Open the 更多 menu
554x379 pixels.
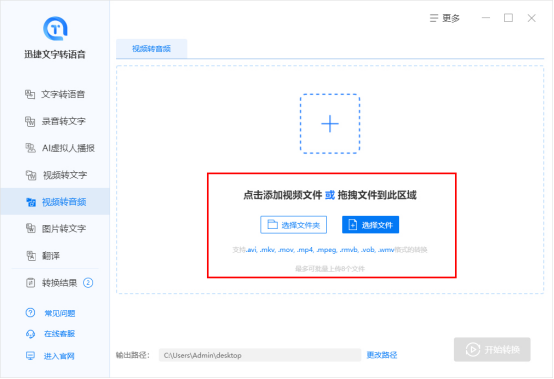point(444,18)
